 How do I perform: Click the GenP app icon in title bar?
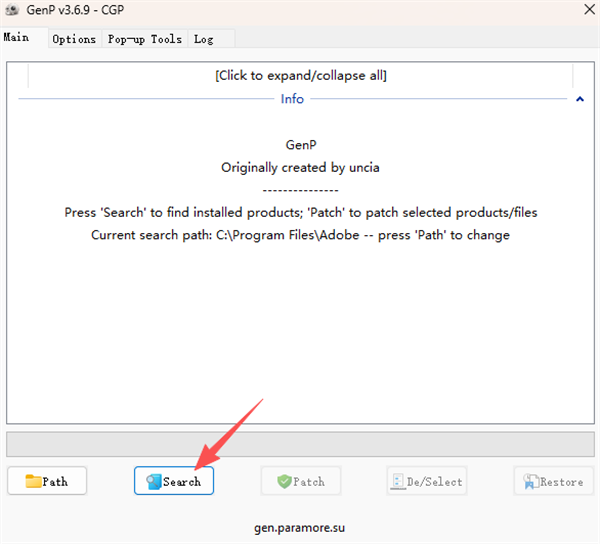coord(12,10)
